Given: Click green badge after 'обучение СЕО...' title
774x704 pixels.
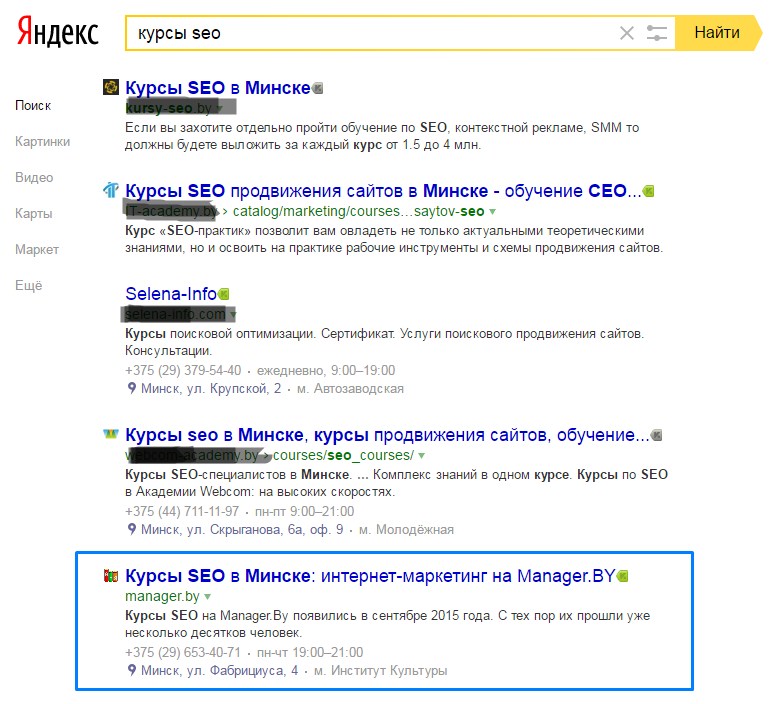Looking at the screenshot, I should [x=649, y=191].
